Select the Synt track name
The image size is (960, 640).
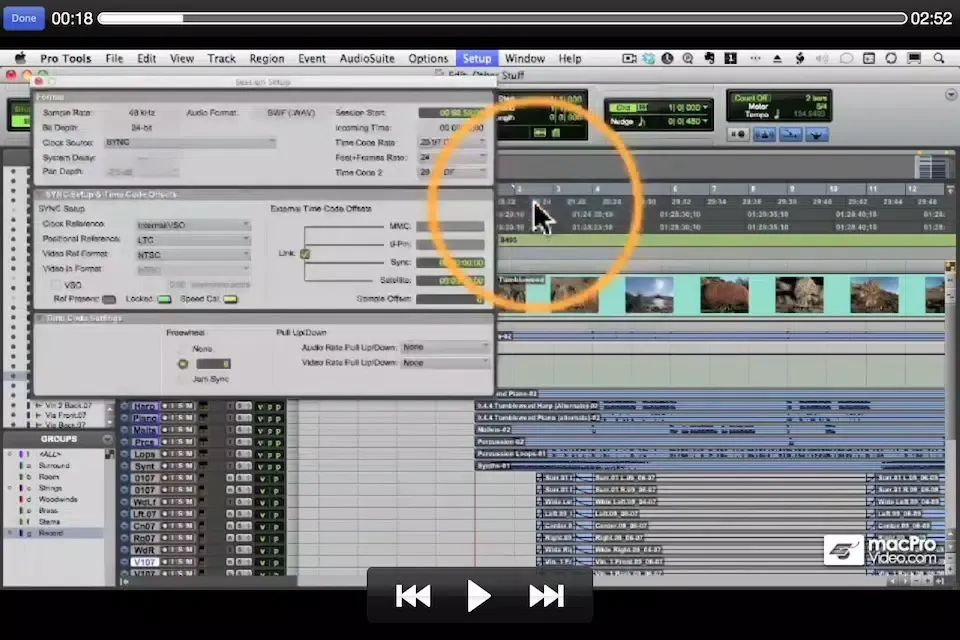point(144,466)
